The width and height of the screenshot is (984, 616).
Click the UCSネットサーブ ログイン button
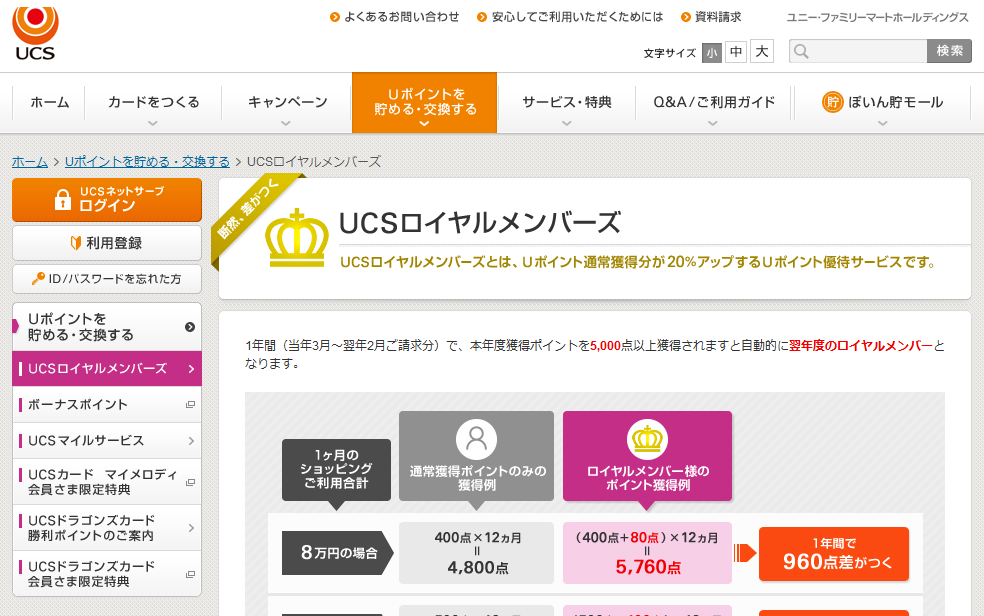click(107, 199)
